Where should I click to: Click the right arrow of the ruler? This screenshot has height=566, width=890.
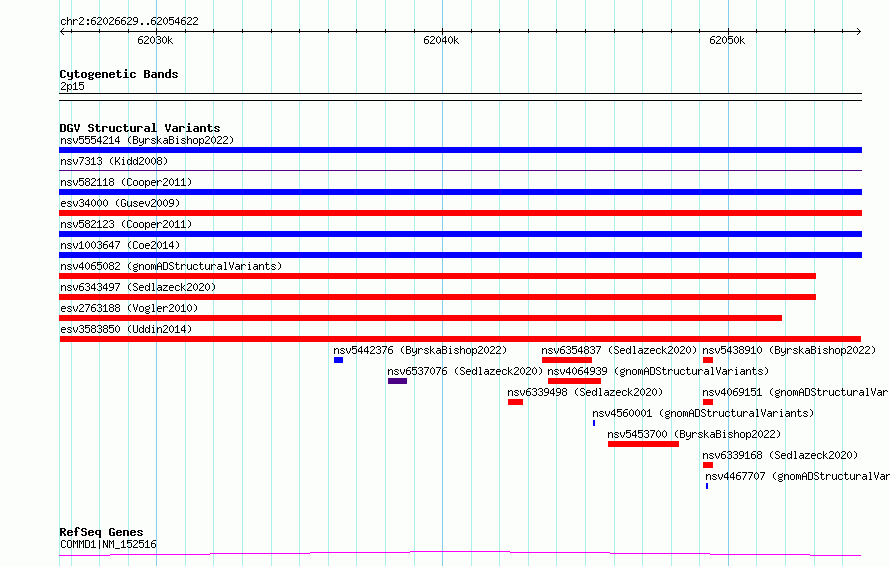tap(858, 32)
